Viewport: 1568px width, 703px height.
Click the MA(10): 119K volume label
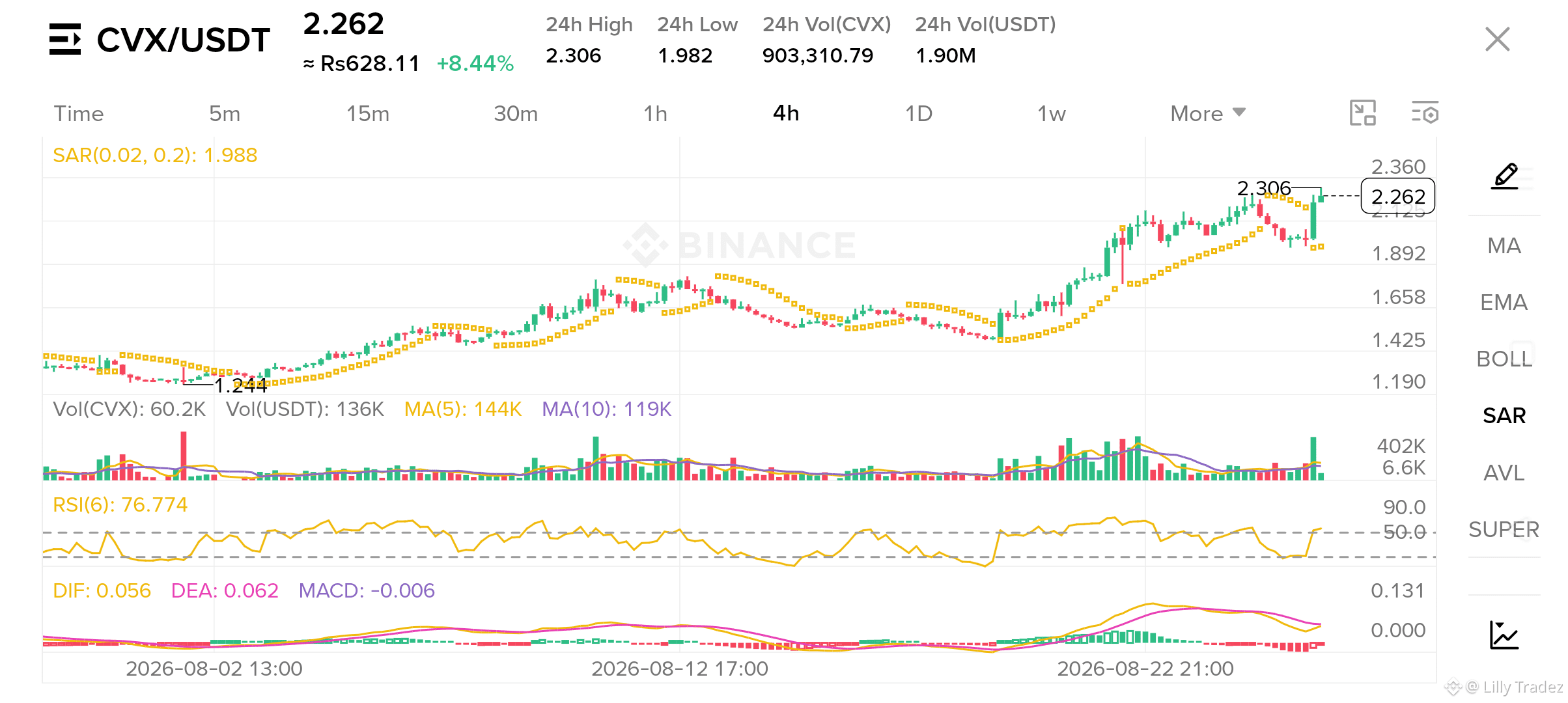[x=607, y=409]
